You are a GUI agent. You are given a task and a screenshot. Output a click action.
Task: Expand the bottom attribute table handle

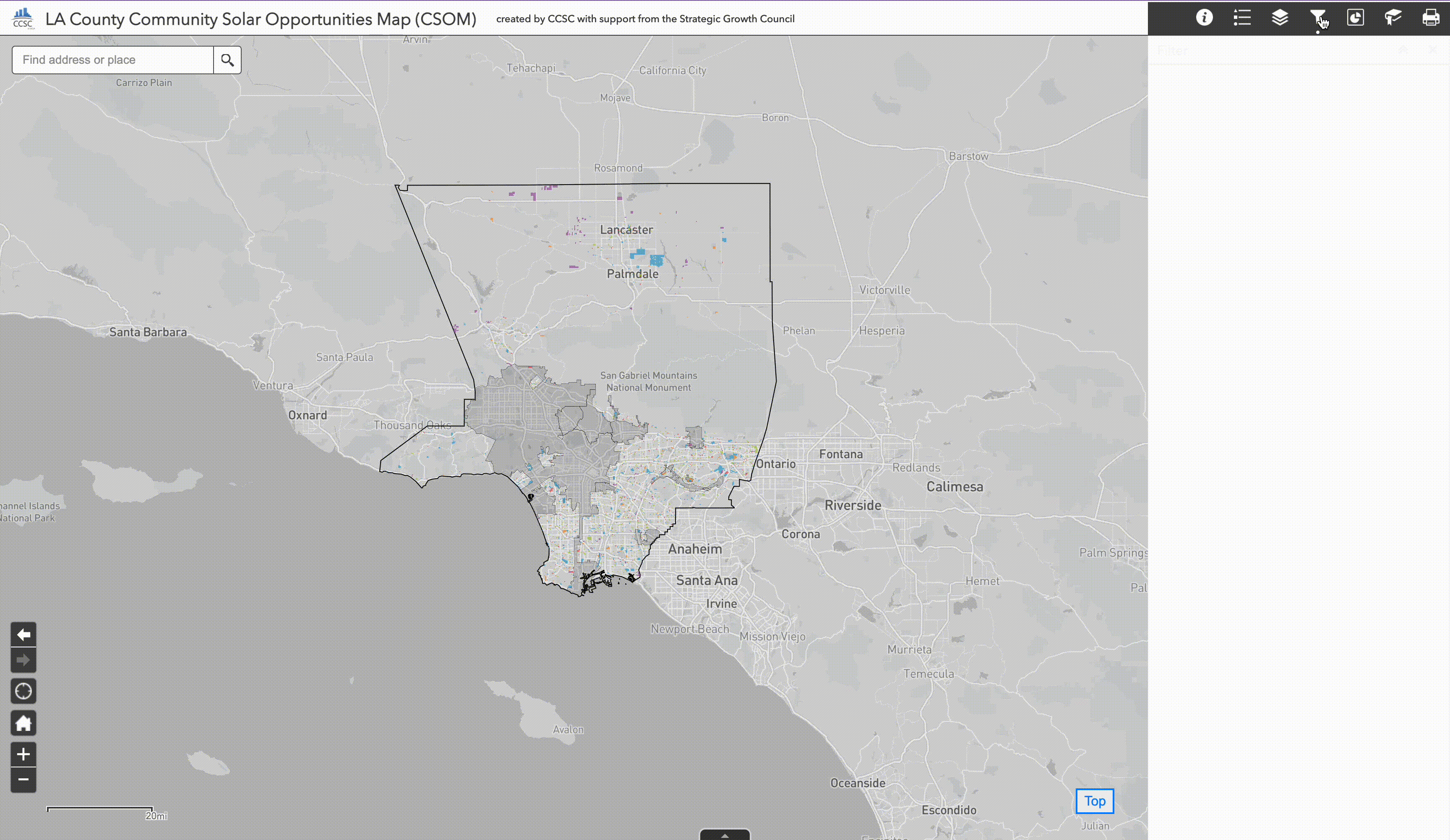point(725,835)
